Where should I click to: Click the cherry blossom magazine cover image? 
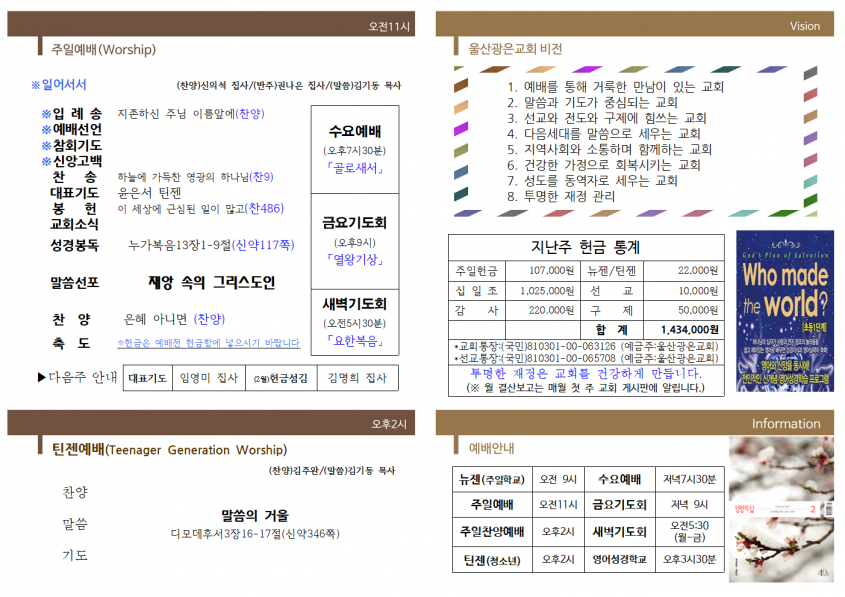pos(781,509)
